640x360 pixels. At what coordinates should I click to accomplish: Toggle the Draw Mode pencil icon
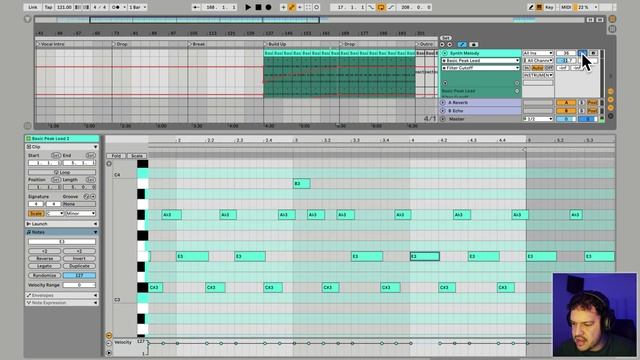(531, 7)
